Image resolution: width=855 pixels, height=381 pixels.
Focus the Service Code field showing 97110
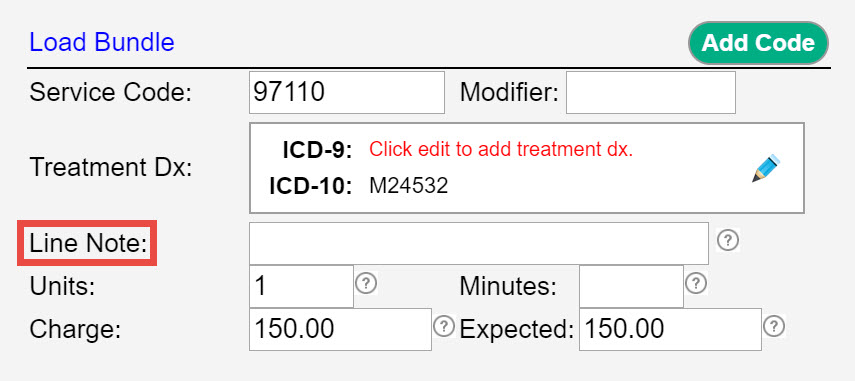pyautogui.click(x=347, y=92)
